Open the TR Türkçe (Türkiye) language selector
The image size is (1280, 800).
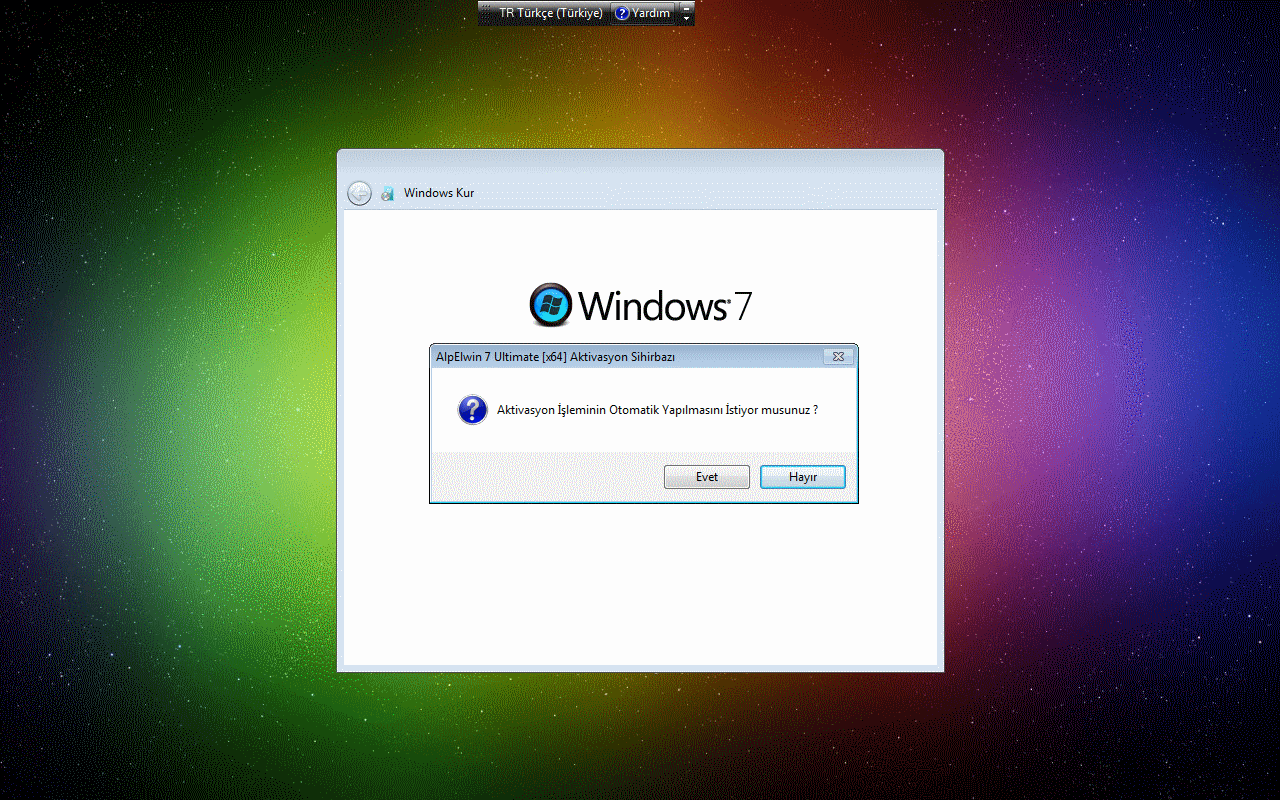(550, 13)
